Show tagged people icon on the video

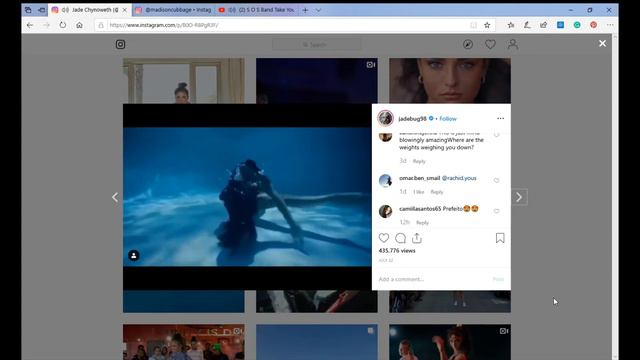click(x=133, y=256)
